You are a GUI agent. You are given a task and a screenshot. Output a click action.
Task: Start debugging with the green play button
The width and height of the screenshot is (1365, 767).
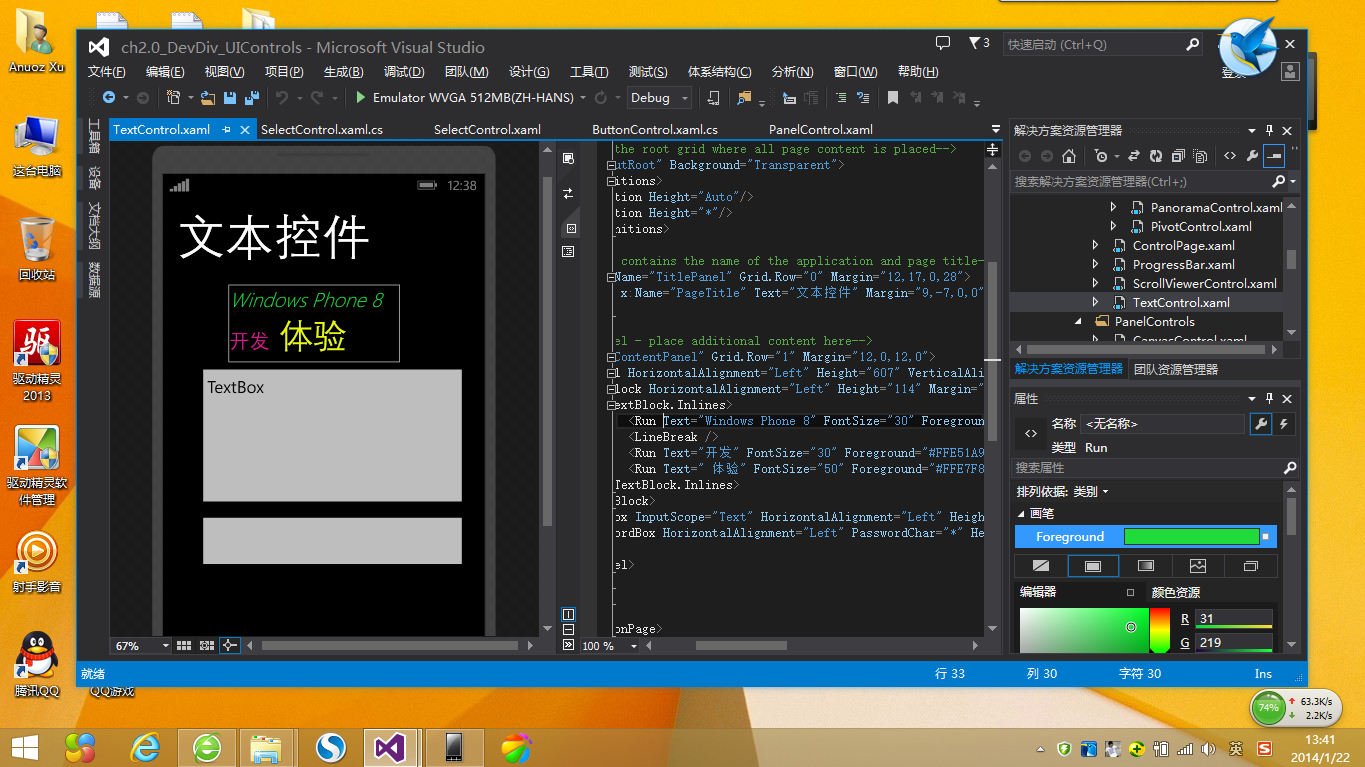[x=361, y=98]
